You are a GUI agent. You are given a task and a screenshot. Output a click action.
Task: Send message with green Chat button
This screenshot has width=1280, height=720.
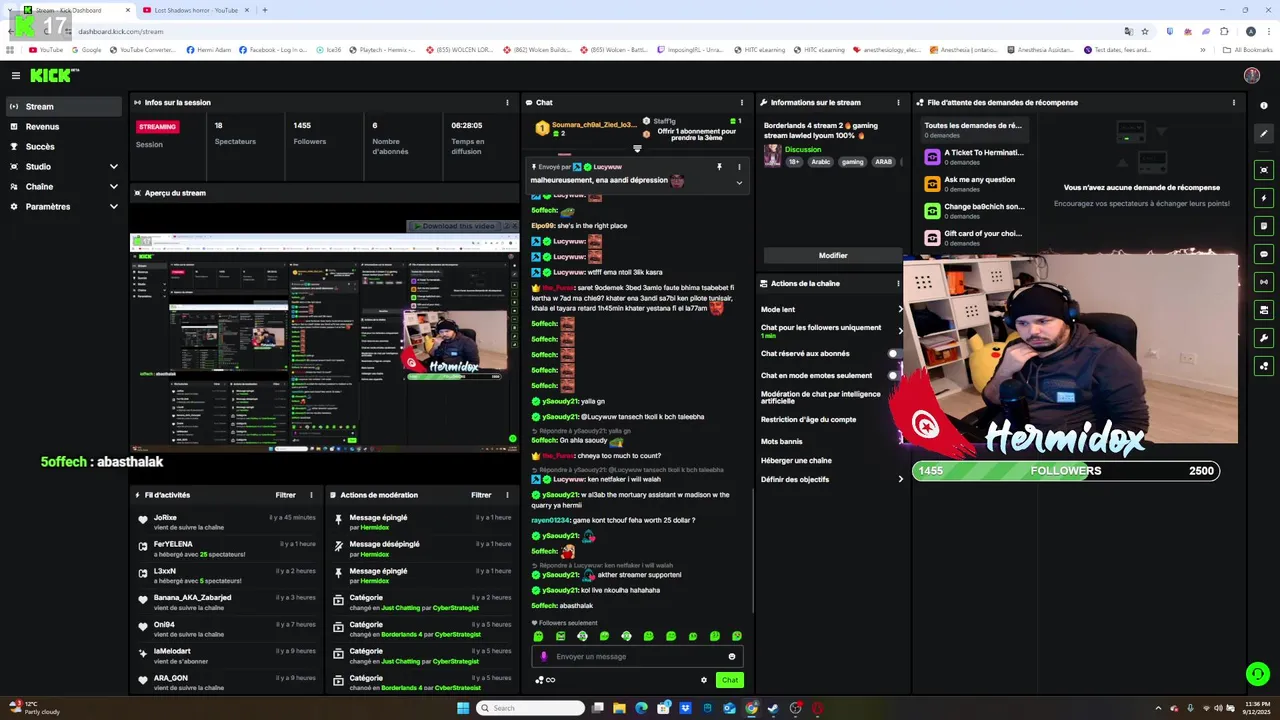pyautogui.click(x=730, y=680)
